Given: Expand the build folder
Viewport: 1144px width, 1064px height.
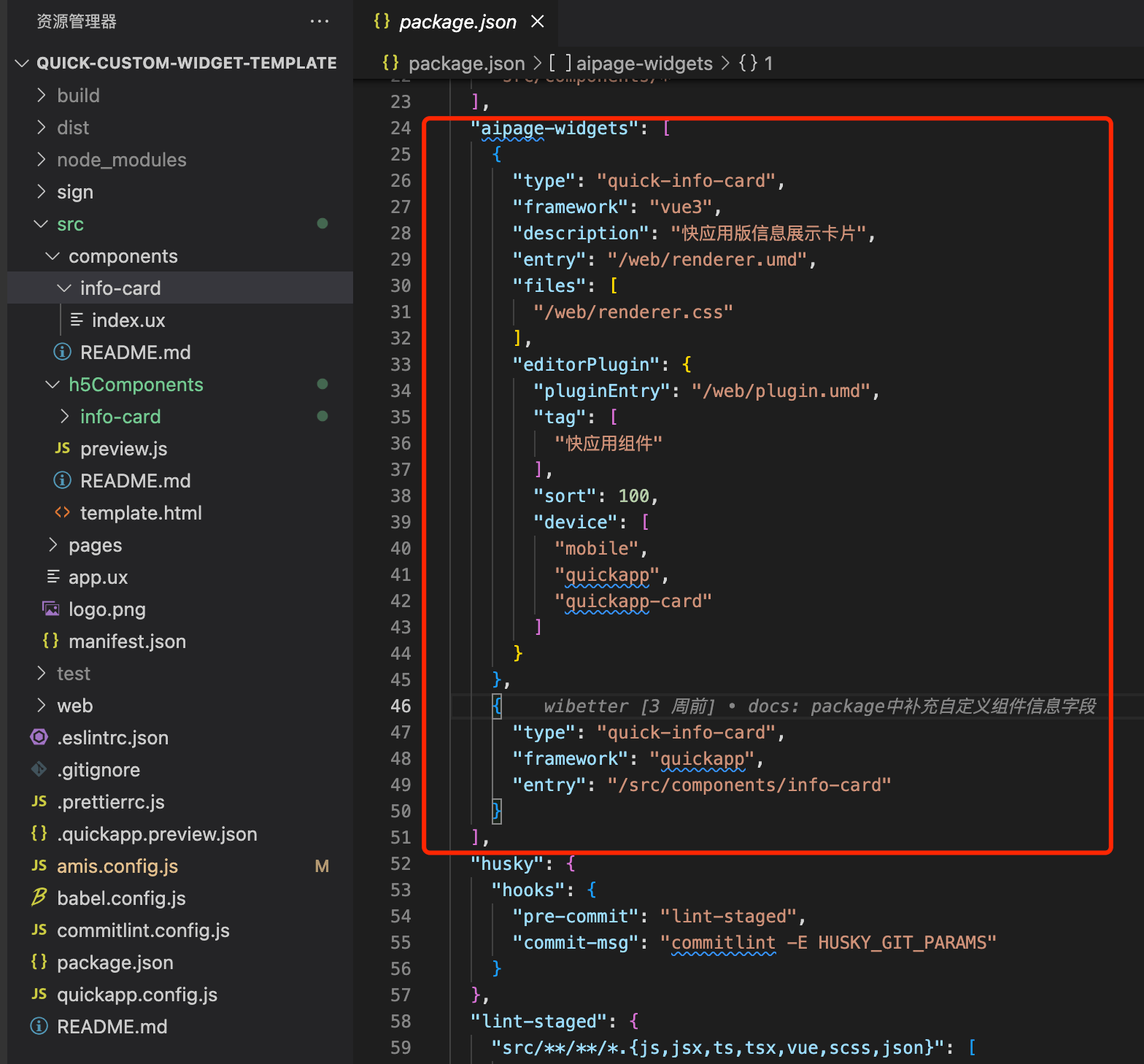Looking at the screenshot, I should pos(42,96).
